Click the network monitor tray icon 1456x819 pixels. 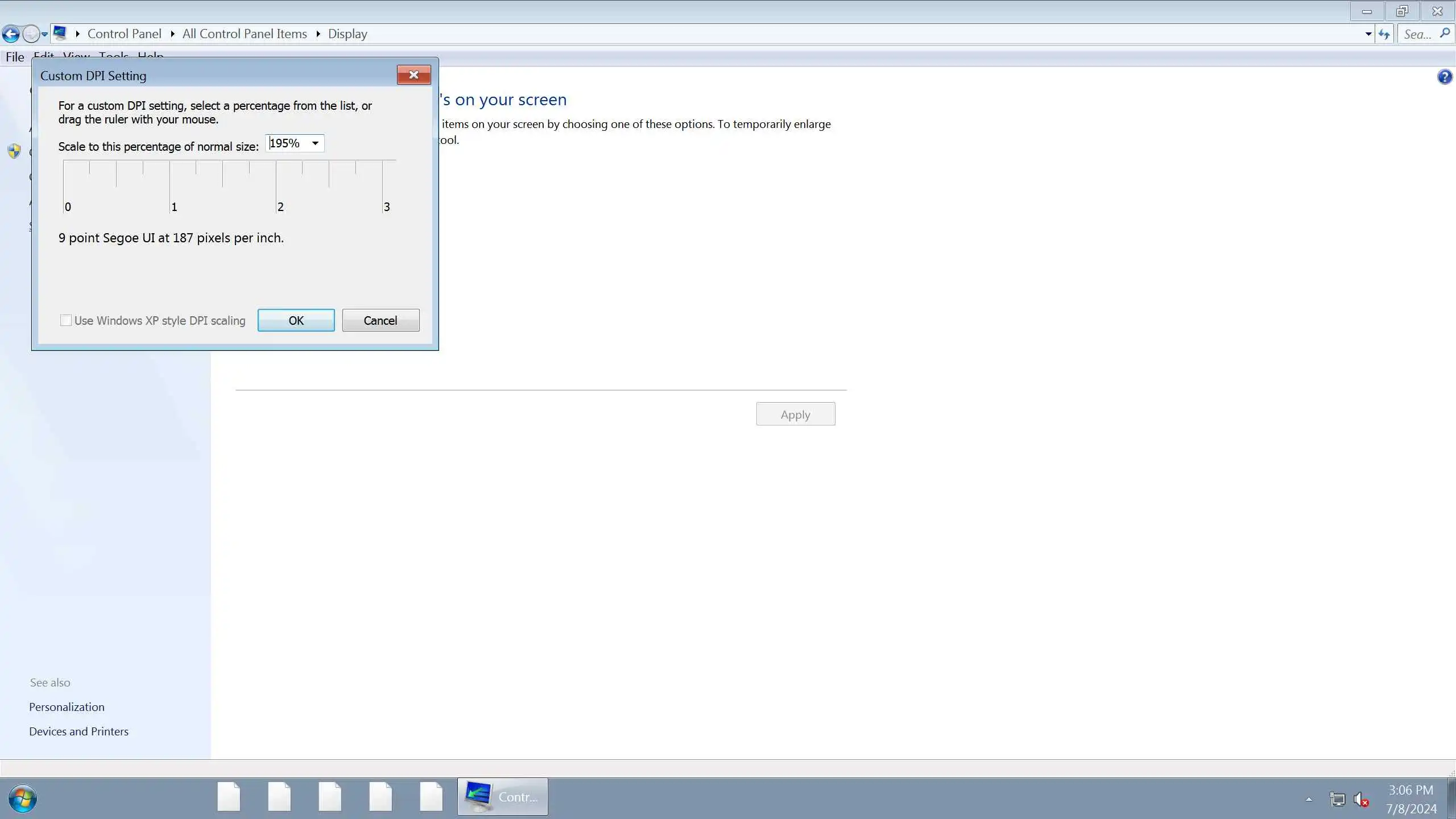coord(1338,799)
